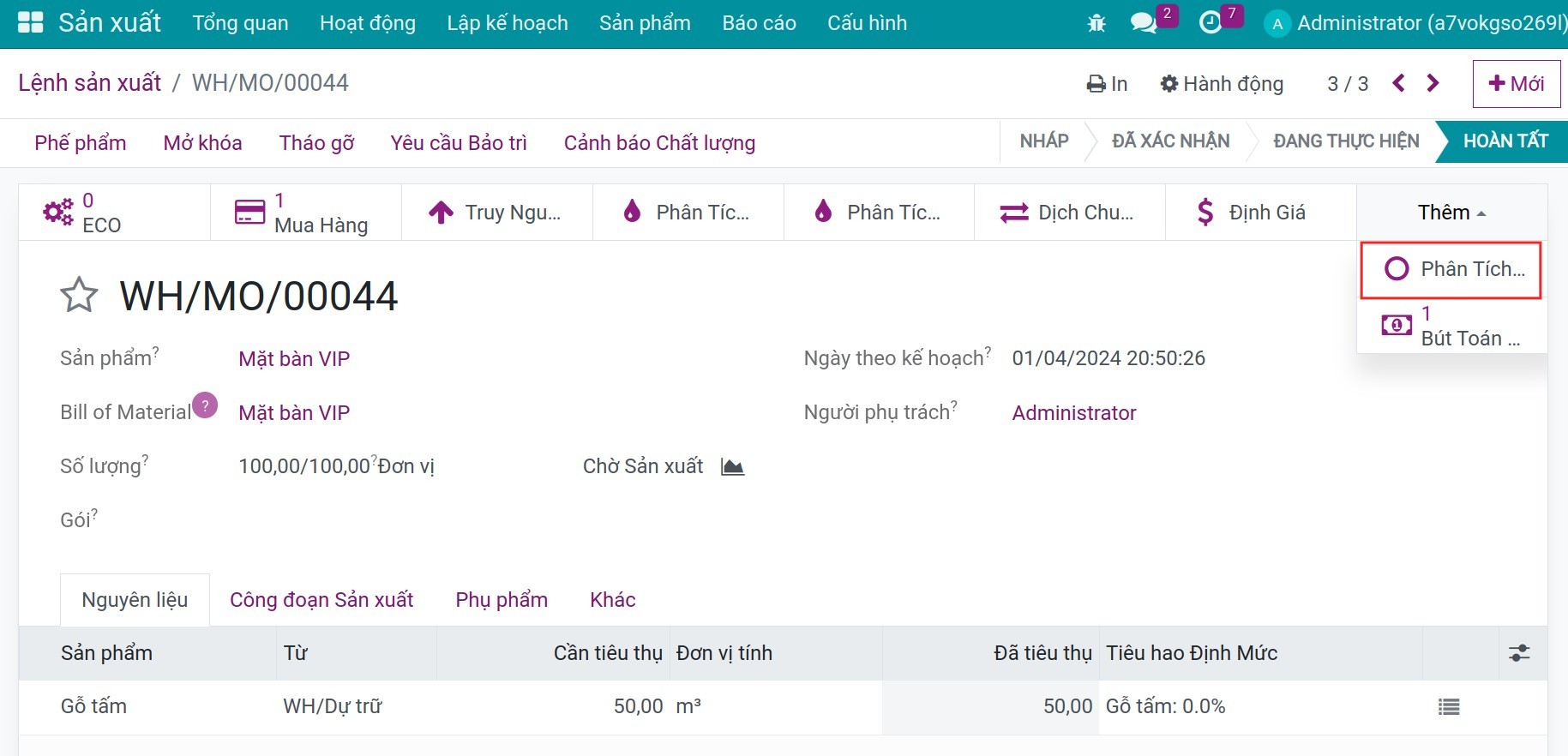Click the print In button
This screenshot has width=1568, height=756.
(1107, 84)
